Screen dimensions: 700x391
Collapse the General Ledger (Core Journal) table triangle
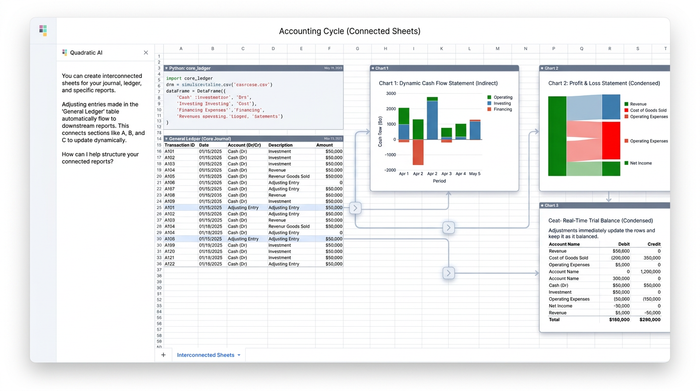[x=167, y=139]
